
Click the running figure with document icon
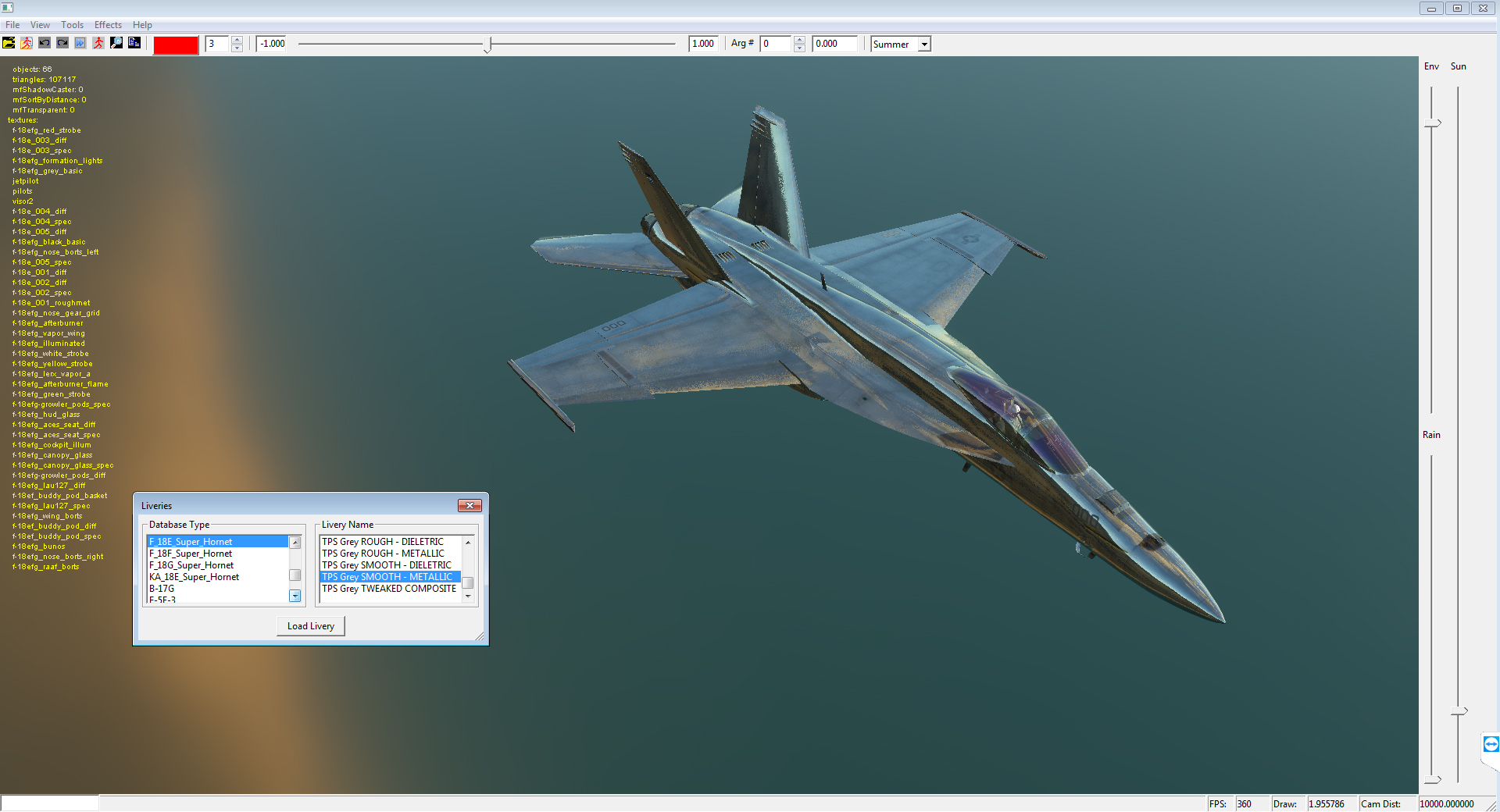click(27, 43)
